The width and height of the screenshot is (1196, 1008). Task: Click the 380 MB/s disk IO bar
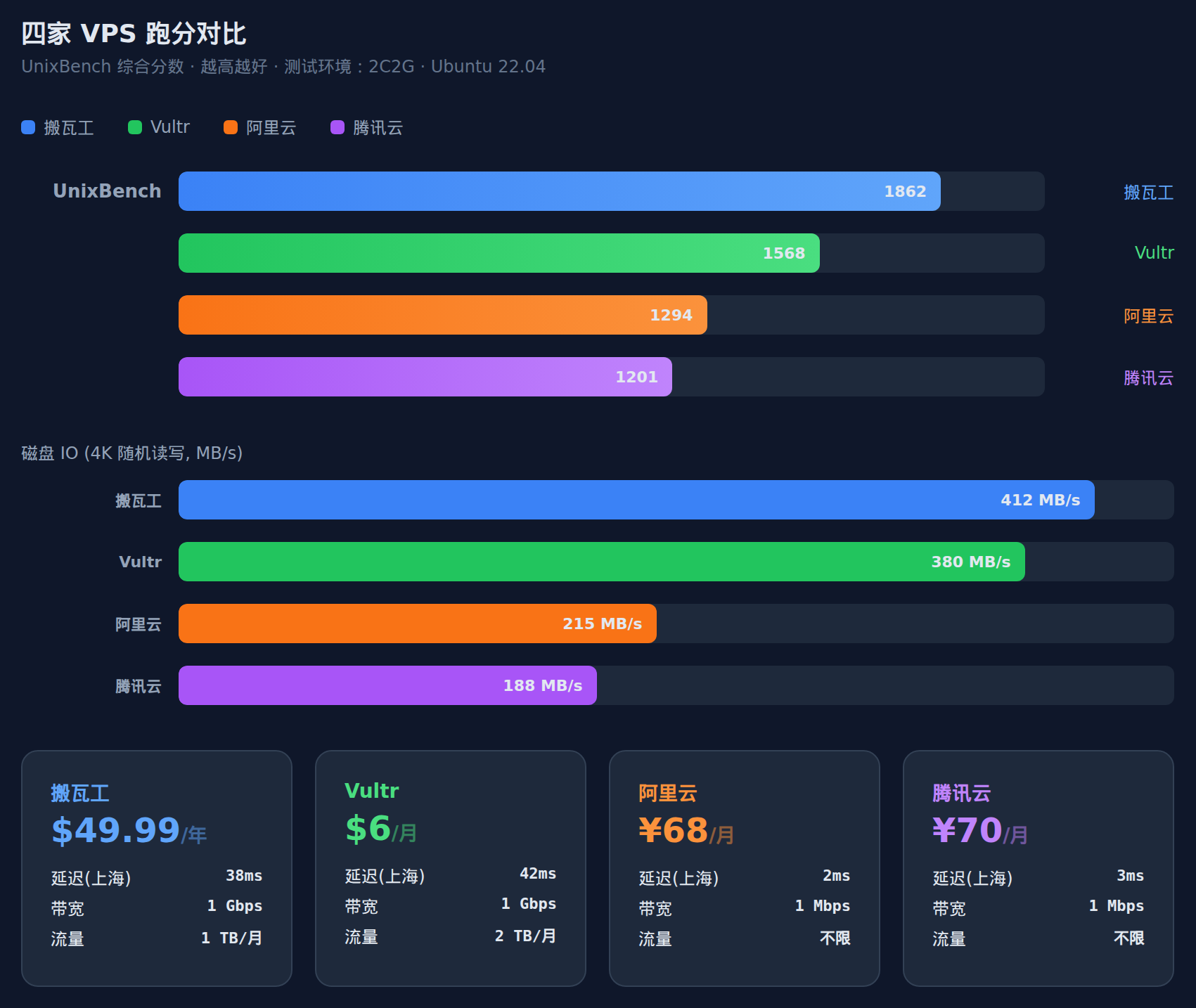pyautogui.click(x=602, y=562)
